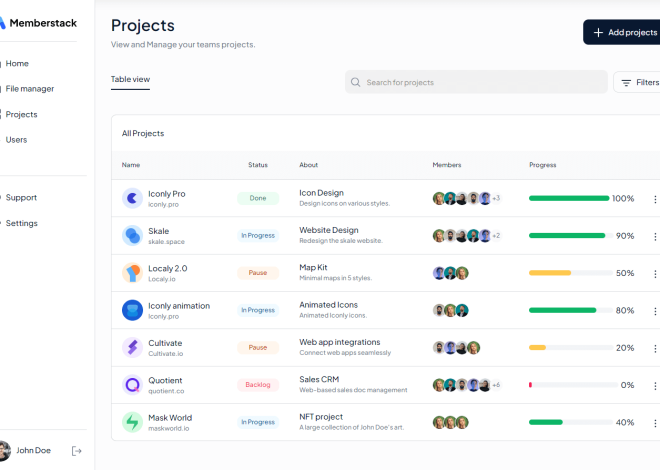Open the kebab menu for Mask World row
The image size is (660, 470).
pyautogui.click(x=655, y=423)
